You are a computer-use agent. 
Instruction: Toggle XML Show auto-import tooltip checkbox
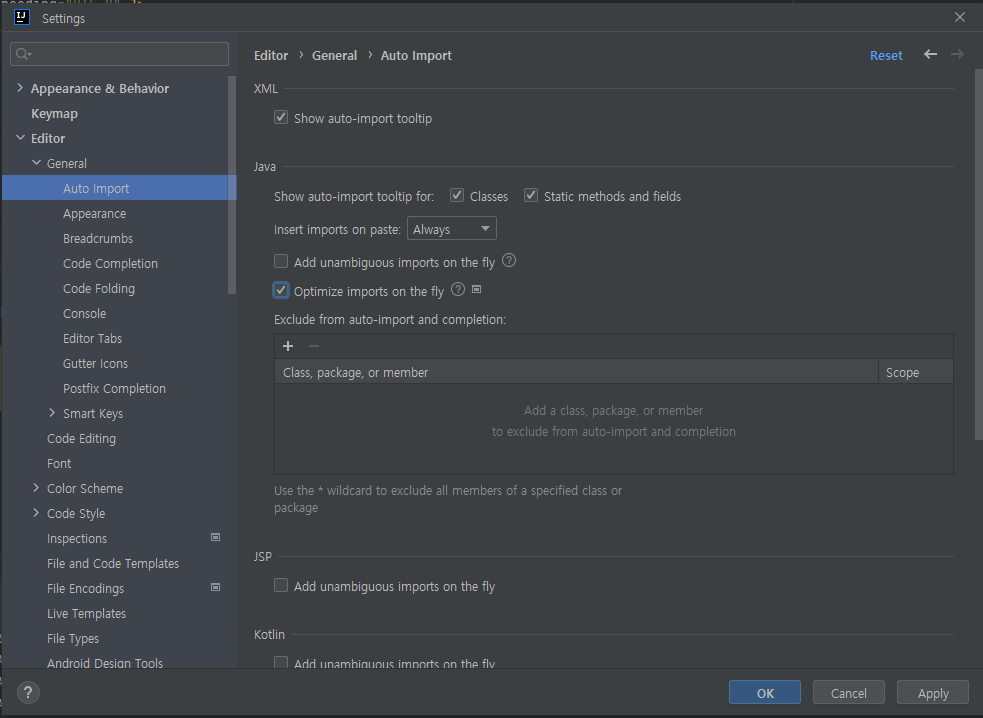tap(281, 117)
